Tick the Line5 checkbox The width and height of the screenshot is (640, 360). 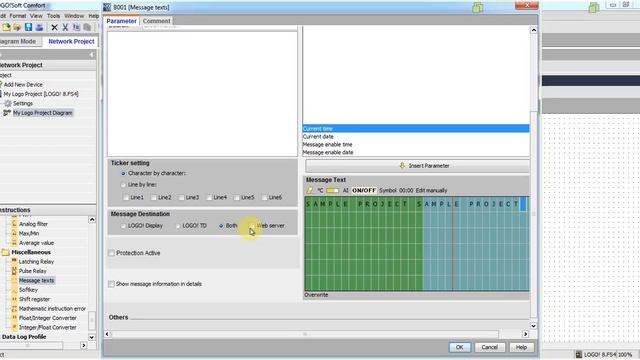pyautogui.click(x=237, y=198)
